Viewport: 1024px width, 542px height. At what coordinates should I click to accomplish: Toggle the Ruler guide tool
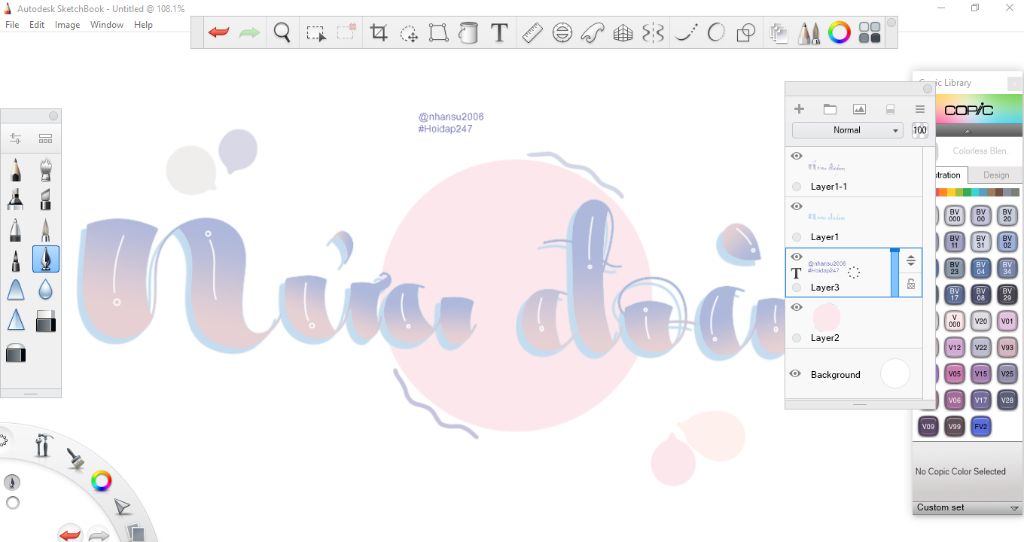pos(532,33)
